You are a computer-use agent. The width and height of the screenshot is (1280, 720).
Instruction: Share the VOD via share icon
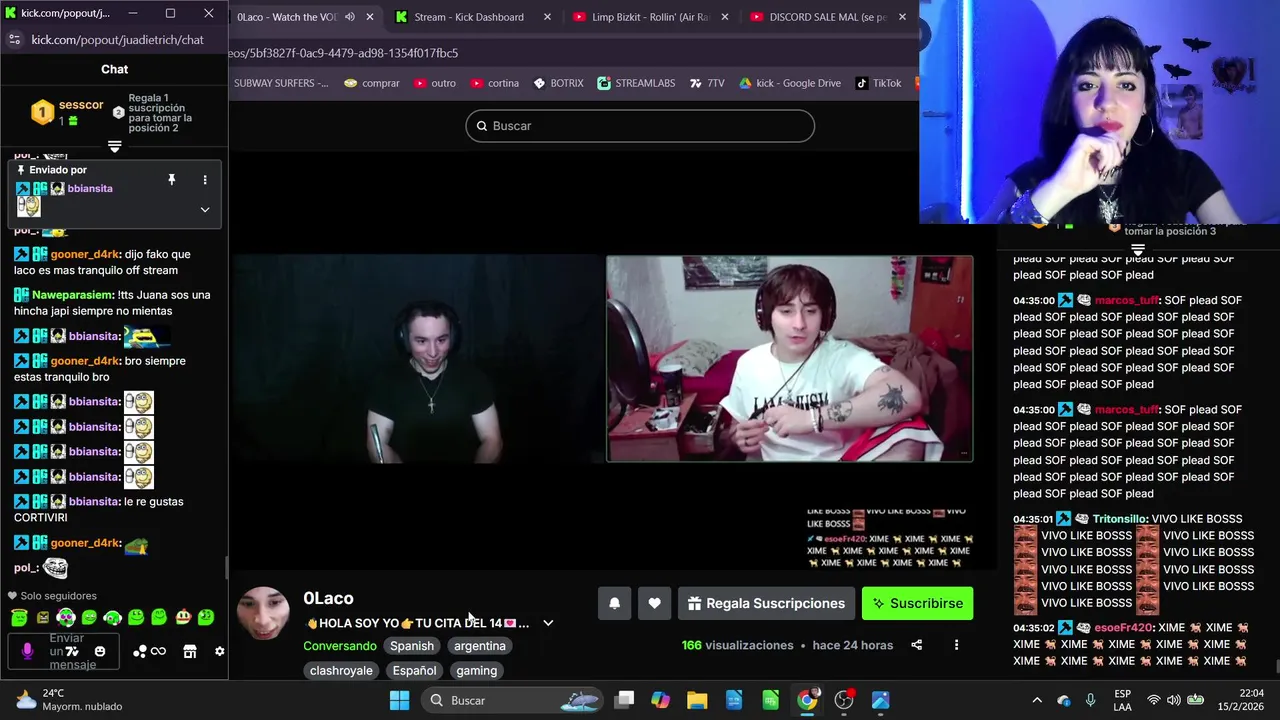(916, 645)
